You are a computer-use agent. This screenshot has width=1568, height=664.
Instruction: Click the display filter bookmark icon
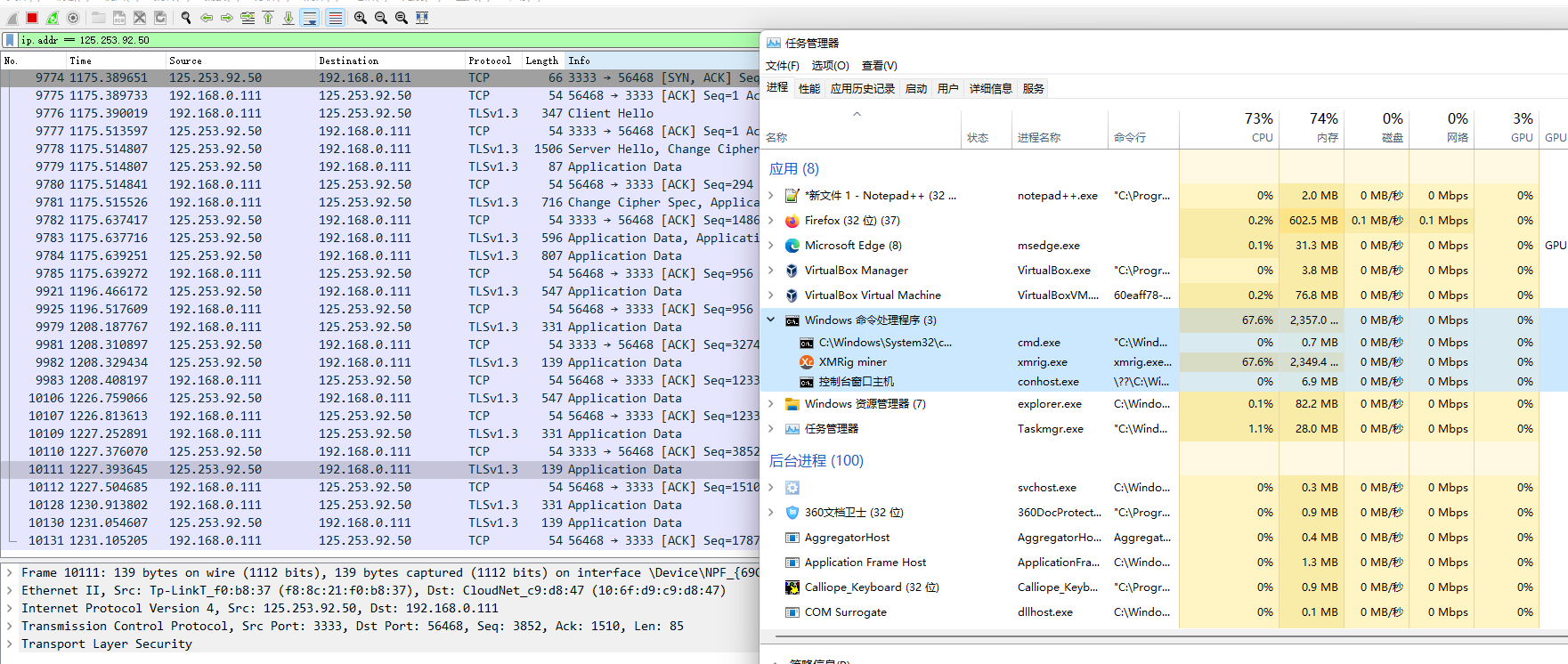point(9,40)
